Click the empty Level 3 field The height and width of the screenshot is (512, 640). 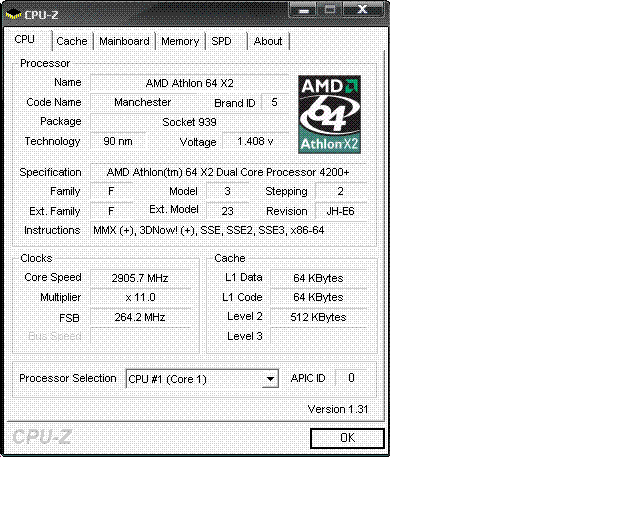[318, 336]
